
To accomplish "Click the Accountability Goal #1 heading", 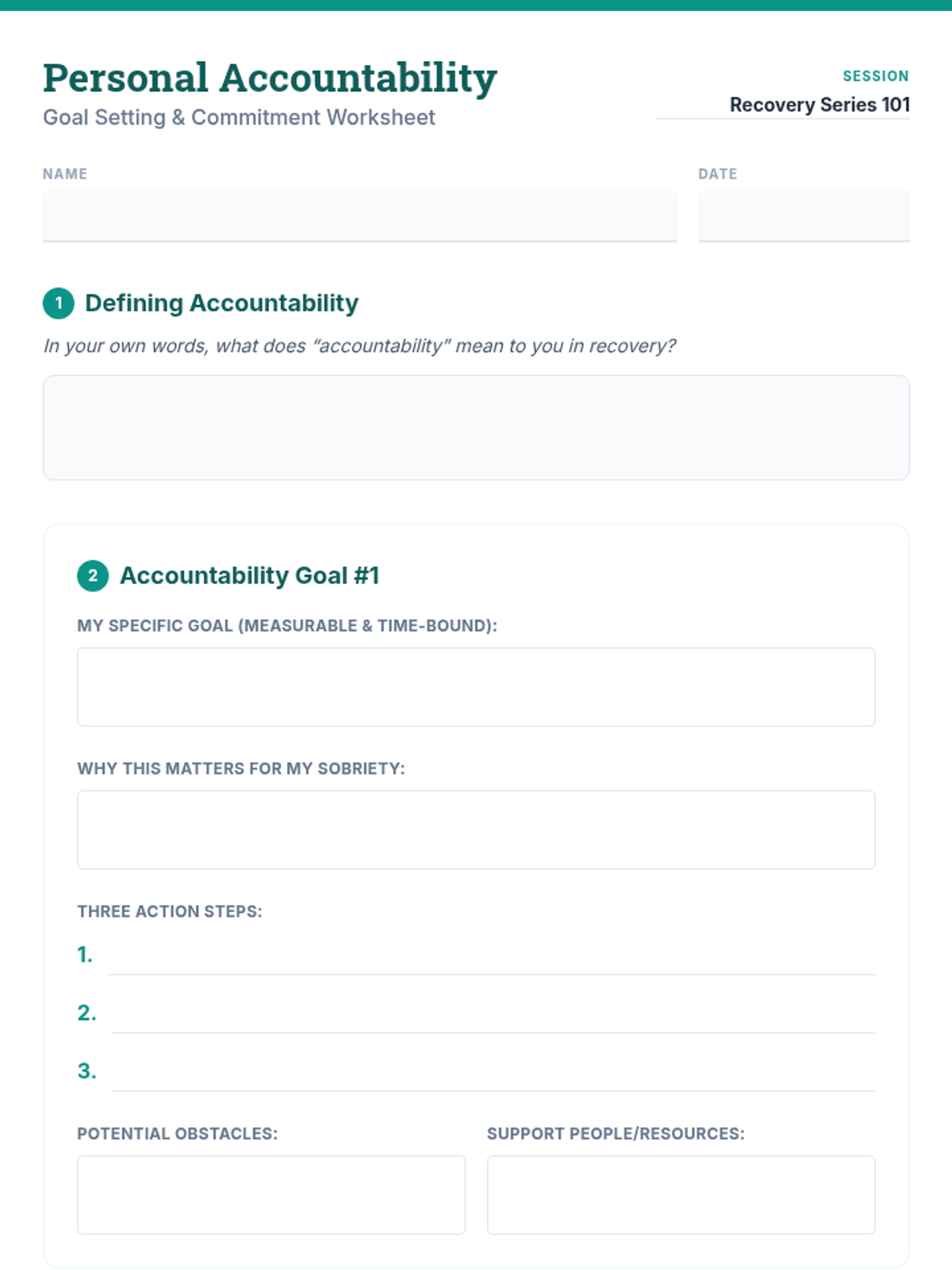I will 249,575.
